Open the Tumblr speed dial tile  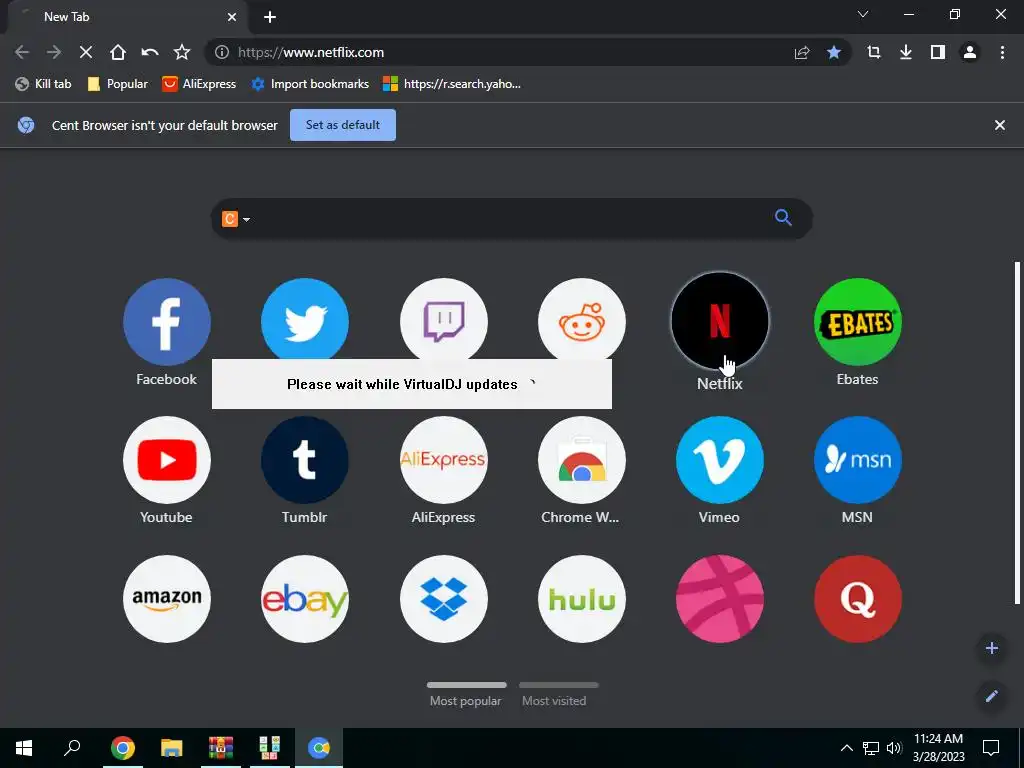(305, 460)
